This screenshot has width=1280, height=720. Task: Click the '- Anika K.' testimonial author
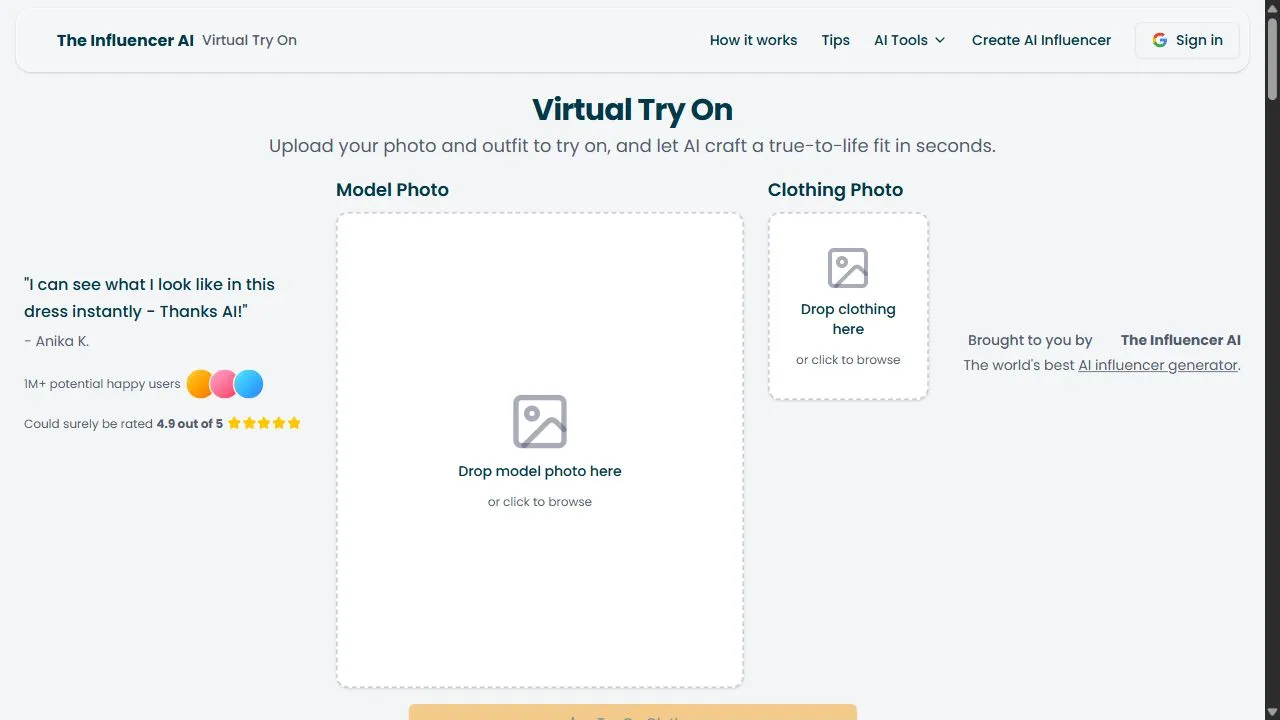tap(56, 341)
